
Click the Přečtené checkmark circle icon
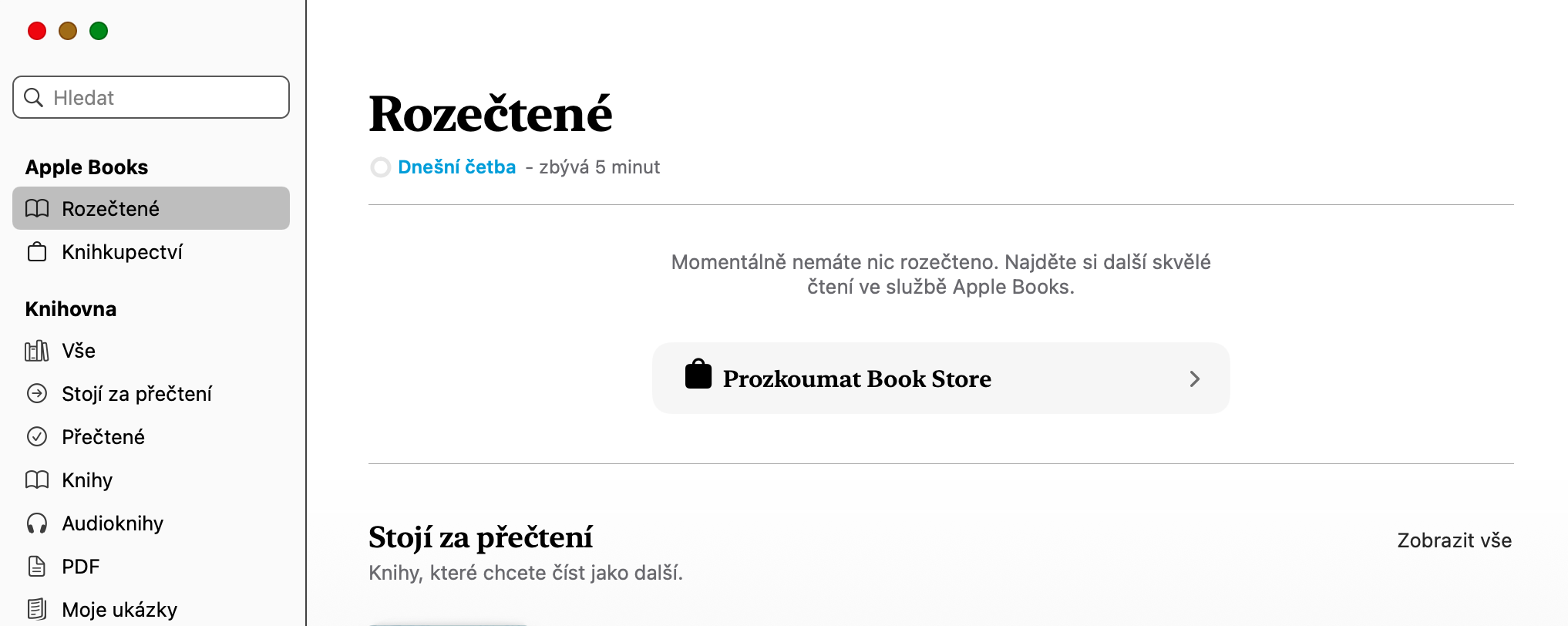tap(37, 437)
